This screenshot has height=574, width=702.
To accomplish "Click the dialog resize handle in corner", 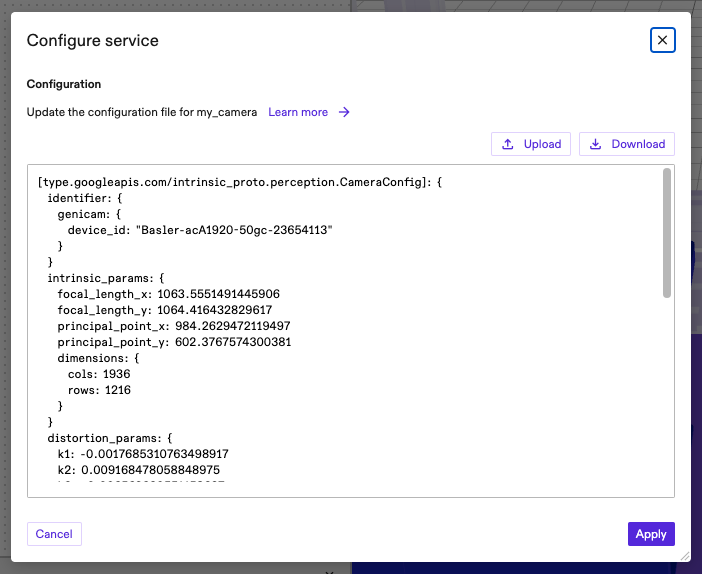I will [685, 557].
